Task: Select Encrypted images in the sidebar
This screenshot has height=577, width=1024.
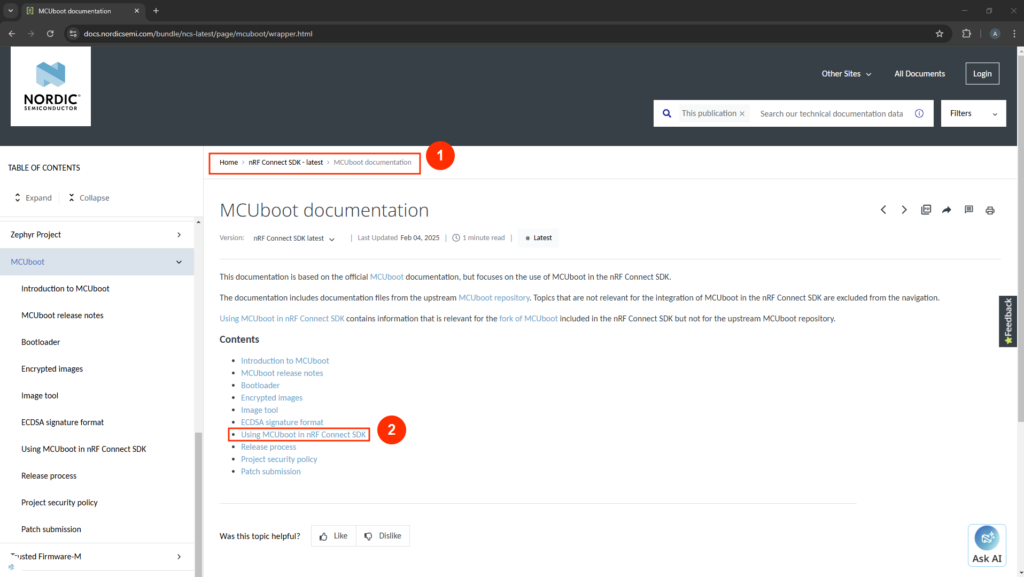Action: [x=52, y=369]
